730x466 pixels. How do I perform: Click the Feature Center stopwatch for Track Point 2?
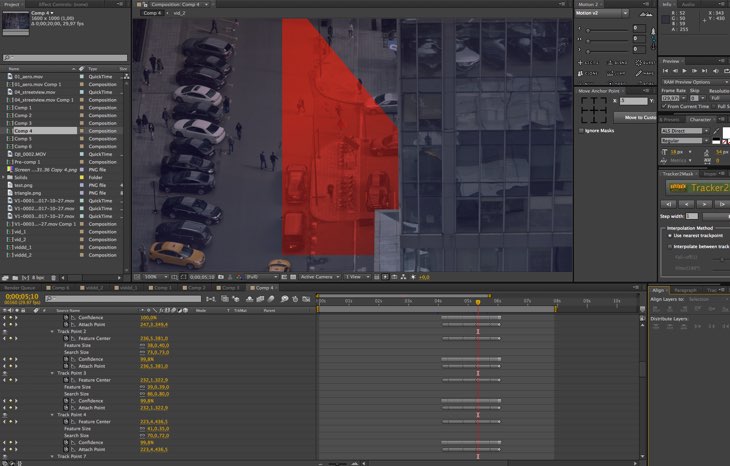(x=66, y=338)
